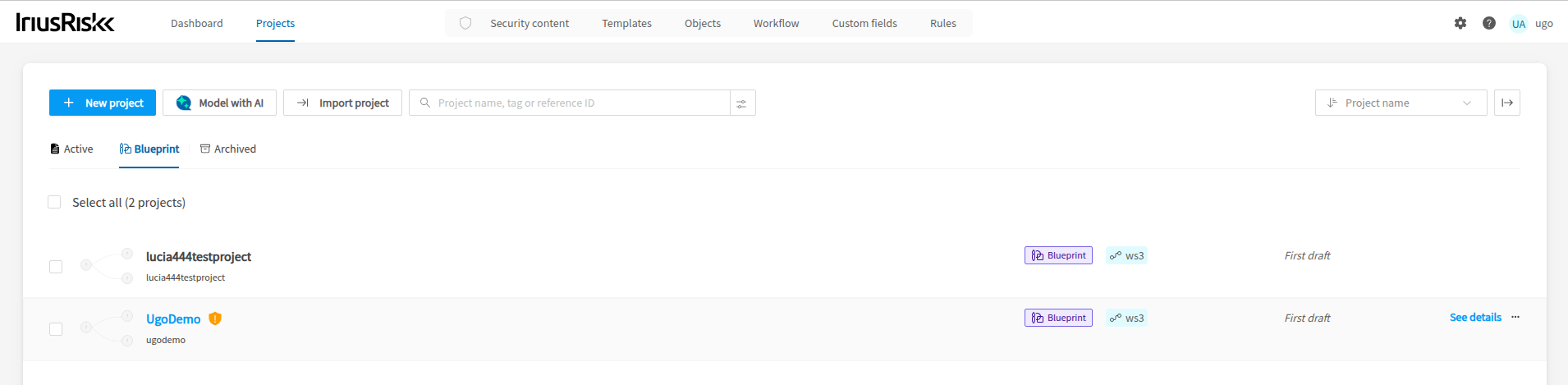The height and width of the screenshot is (385, 1568).
Task: Click the Import project button
Action: [x=342, y=103]
